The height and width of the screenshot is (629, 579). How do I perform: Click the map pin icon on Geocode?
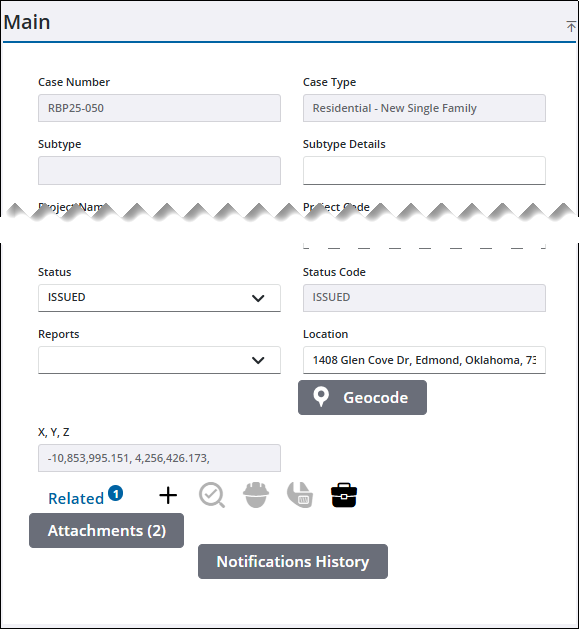[x=321, y=397]
